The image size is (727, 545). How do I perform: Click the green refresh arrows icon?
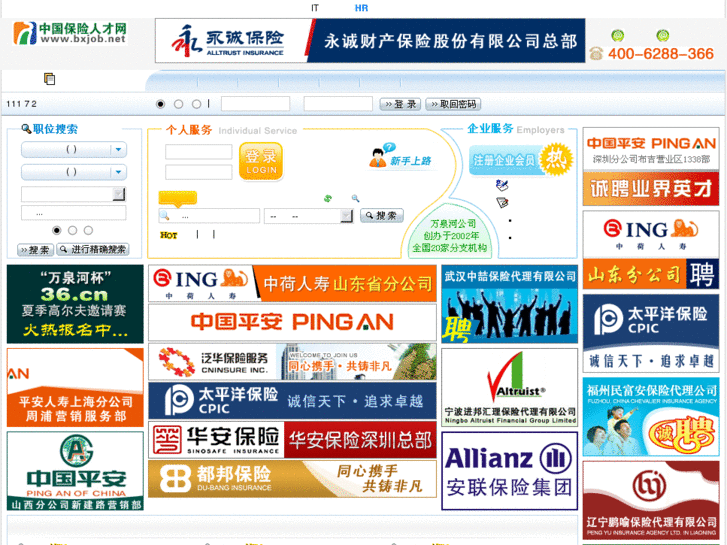(328, 199)
